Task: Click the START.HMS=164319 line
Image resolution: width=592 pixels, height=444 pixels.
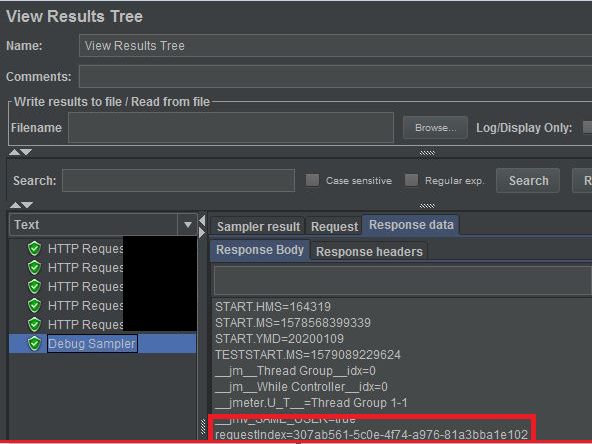Action: (x=273, y=307)
